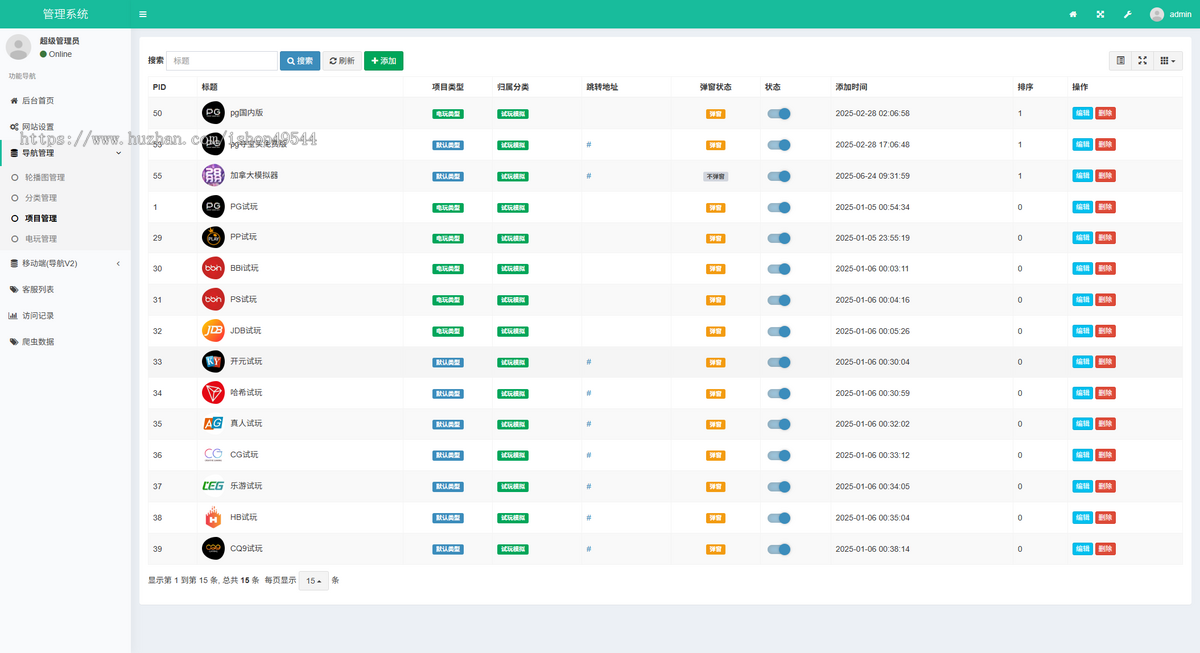Click the 标题 search input field
The height and width of the screenshot is (653, 1200).
[x=222, y=61]
